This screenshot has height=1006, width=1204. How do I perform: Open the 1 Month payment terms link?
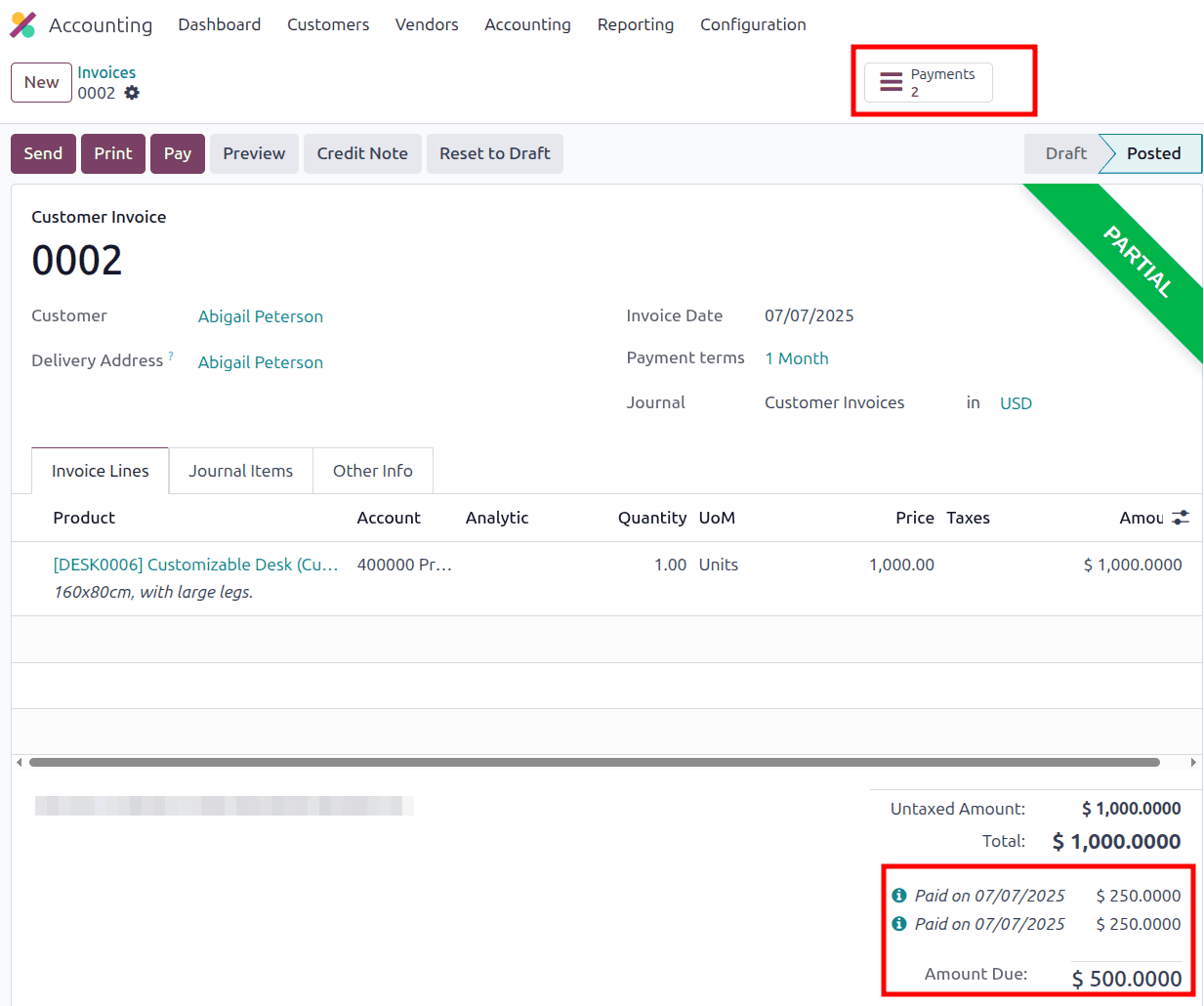tap(797, 358)
